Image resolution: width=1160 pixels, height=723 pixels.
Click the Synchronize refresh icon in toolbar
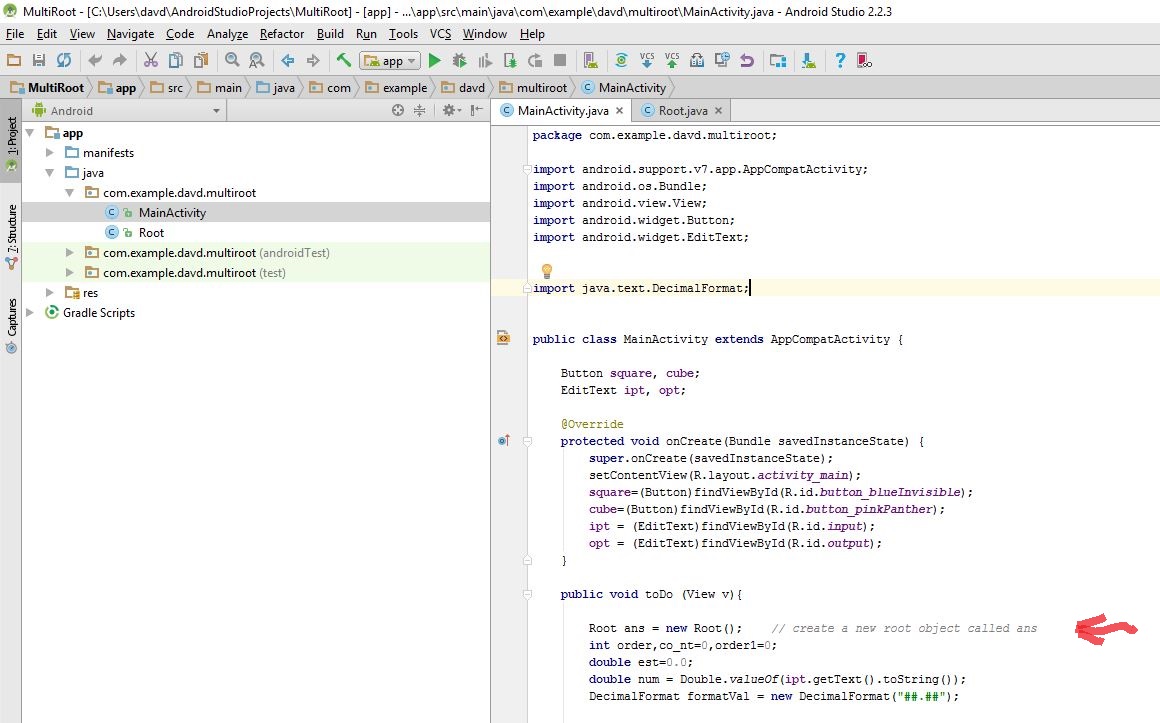[x=64, y=61]
